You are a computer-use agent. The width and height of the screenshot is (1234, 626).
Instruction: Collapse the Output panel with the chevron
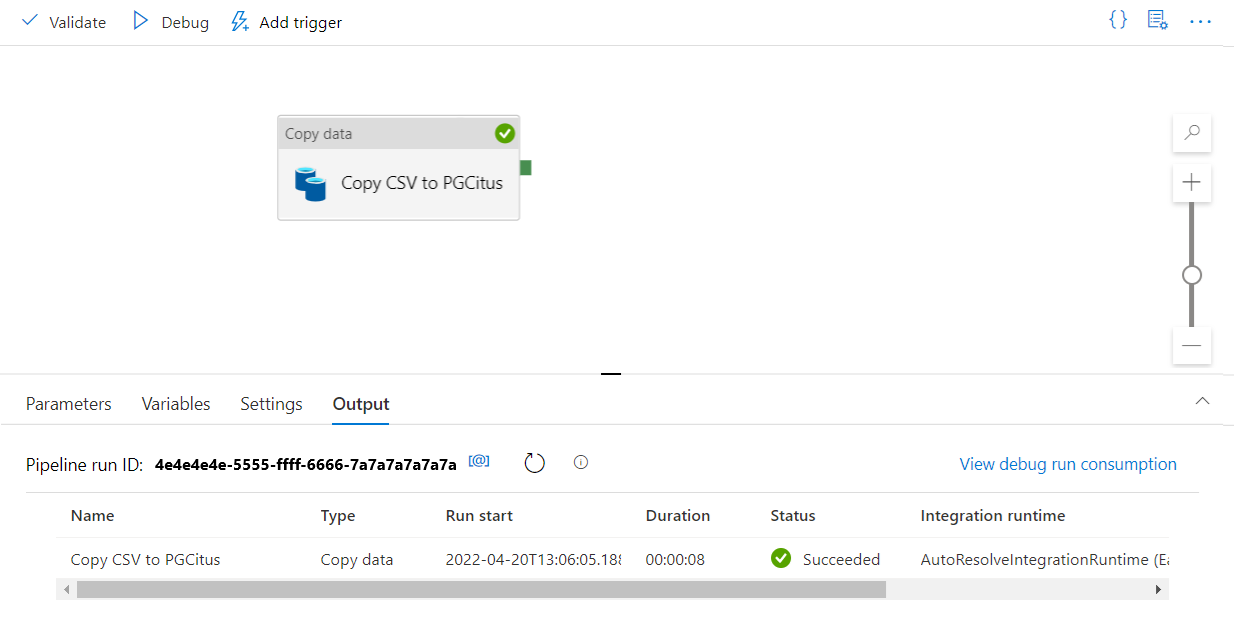(1201, 398)
